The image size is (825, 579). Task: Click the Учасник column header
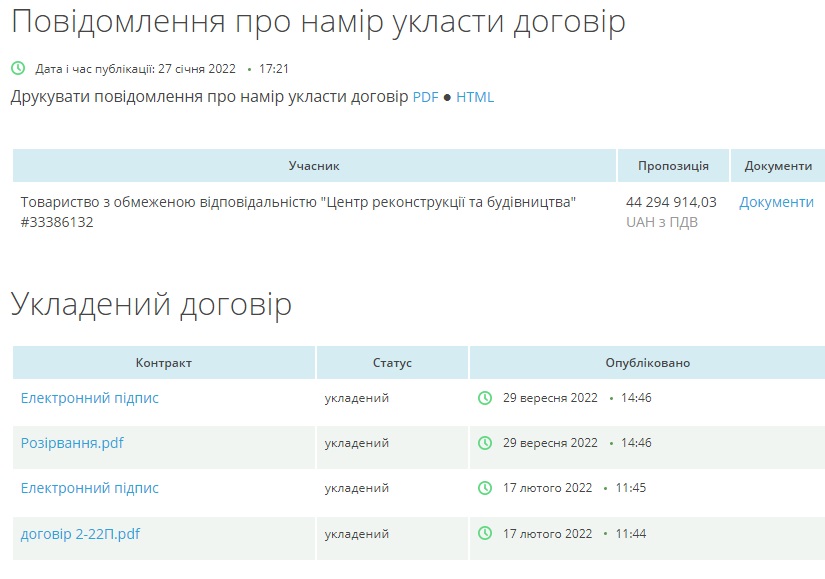pyautogui.click(x=314, y=166)
